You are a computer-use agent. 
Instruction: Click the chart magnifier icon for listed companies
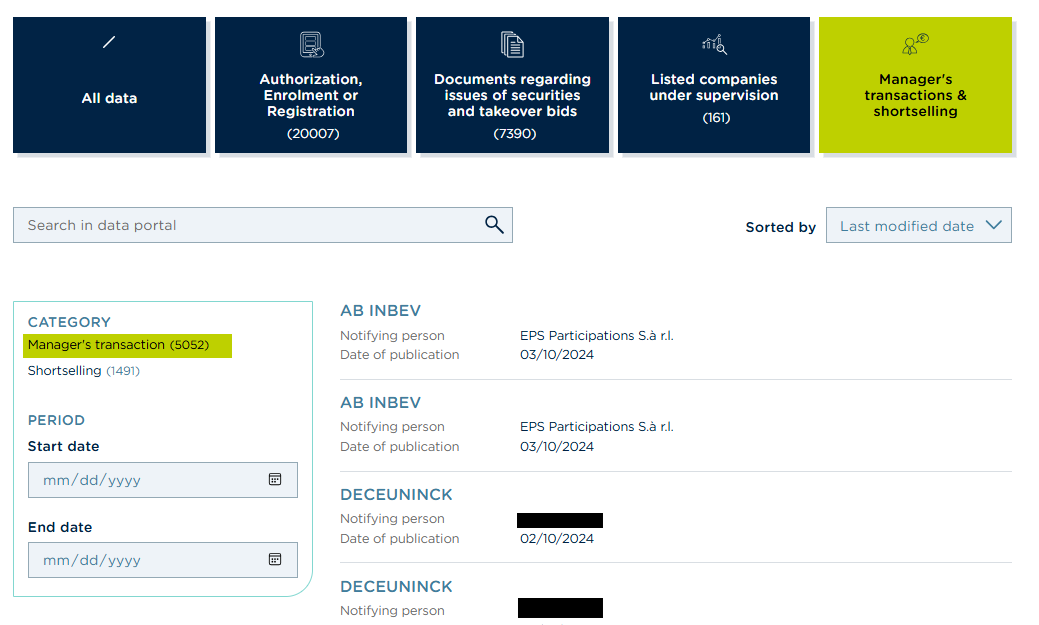pos(713,43)
